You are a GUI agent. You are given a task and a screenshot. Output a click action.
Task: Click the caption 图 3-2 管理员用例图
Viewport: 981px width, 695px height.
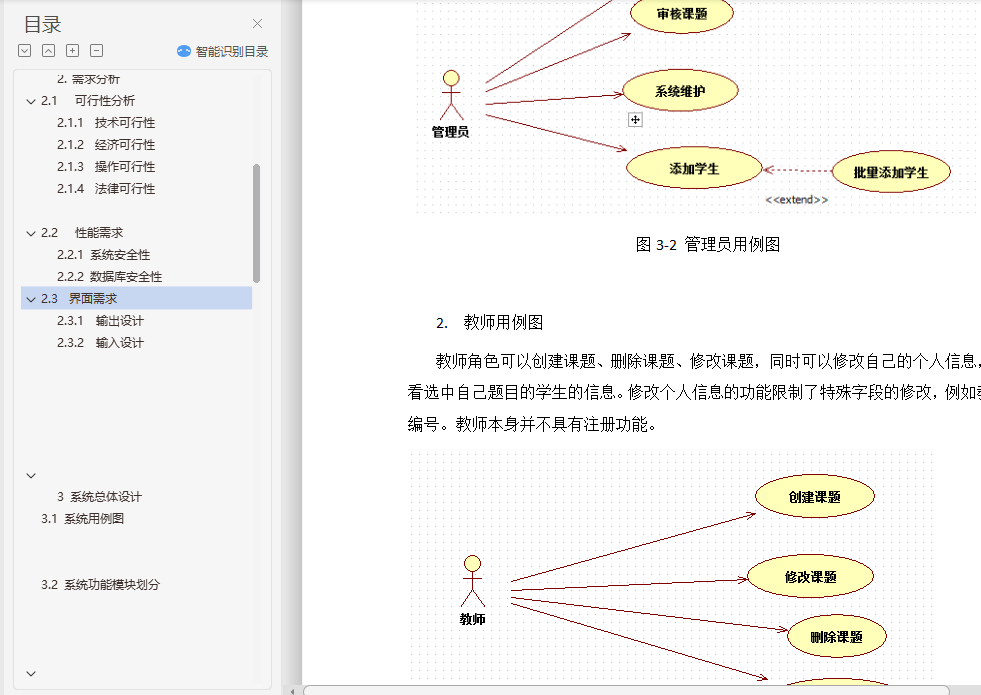coord(708,244)
